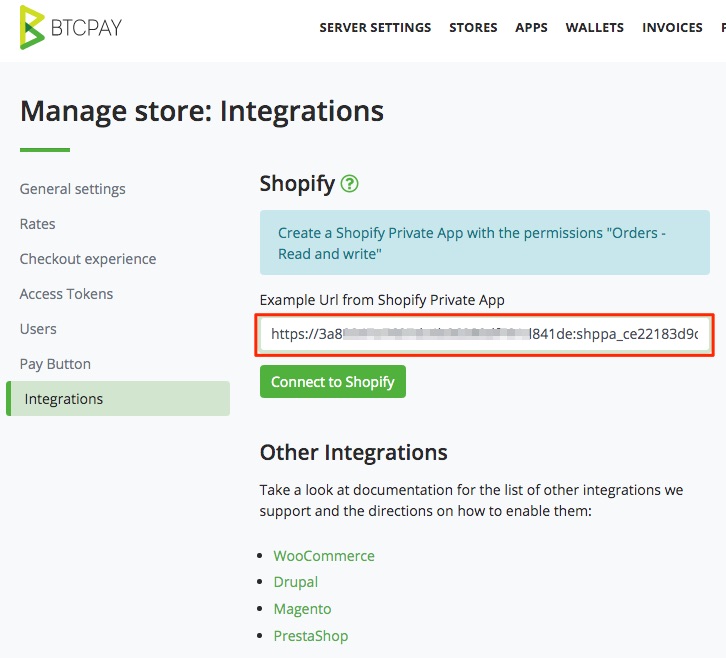
Task: Click the Shopify section heading
Action: [297, 184]
